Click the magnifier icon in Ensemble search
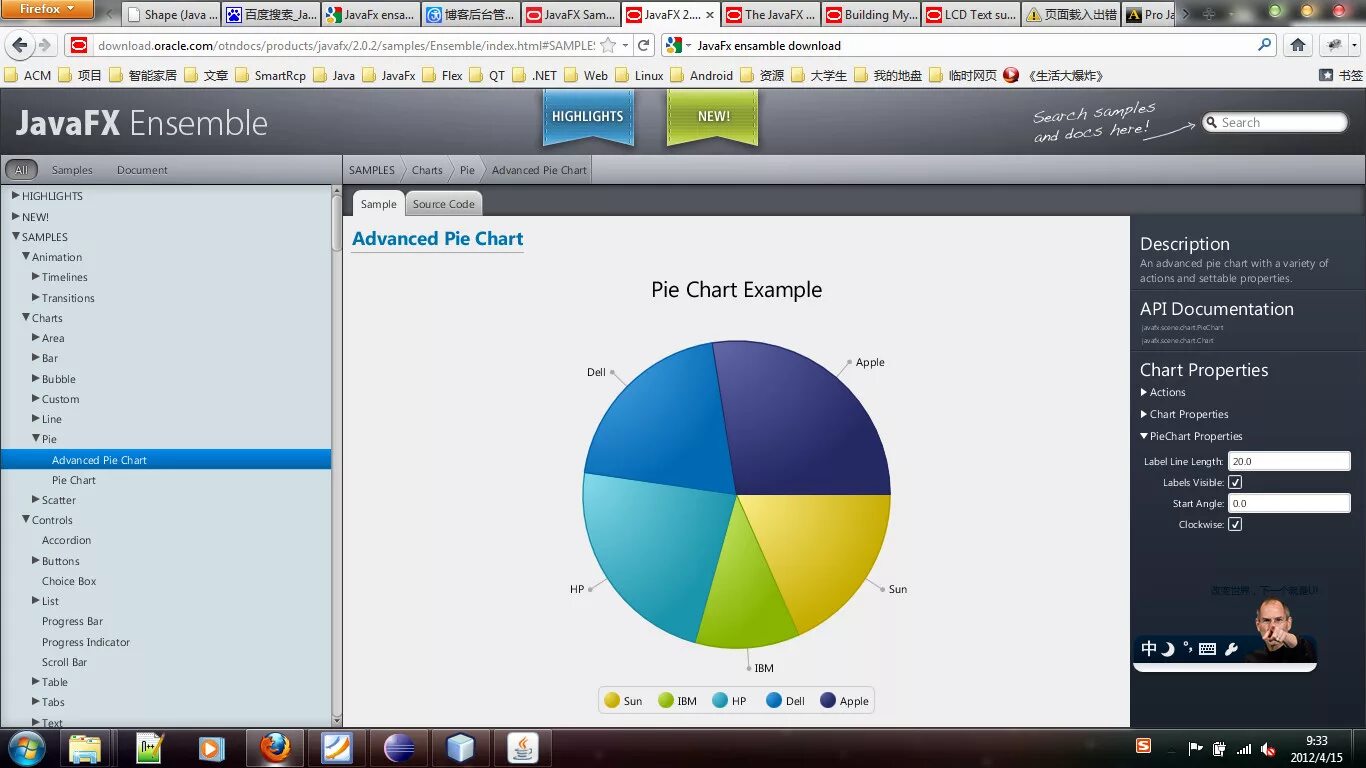 1212,122
